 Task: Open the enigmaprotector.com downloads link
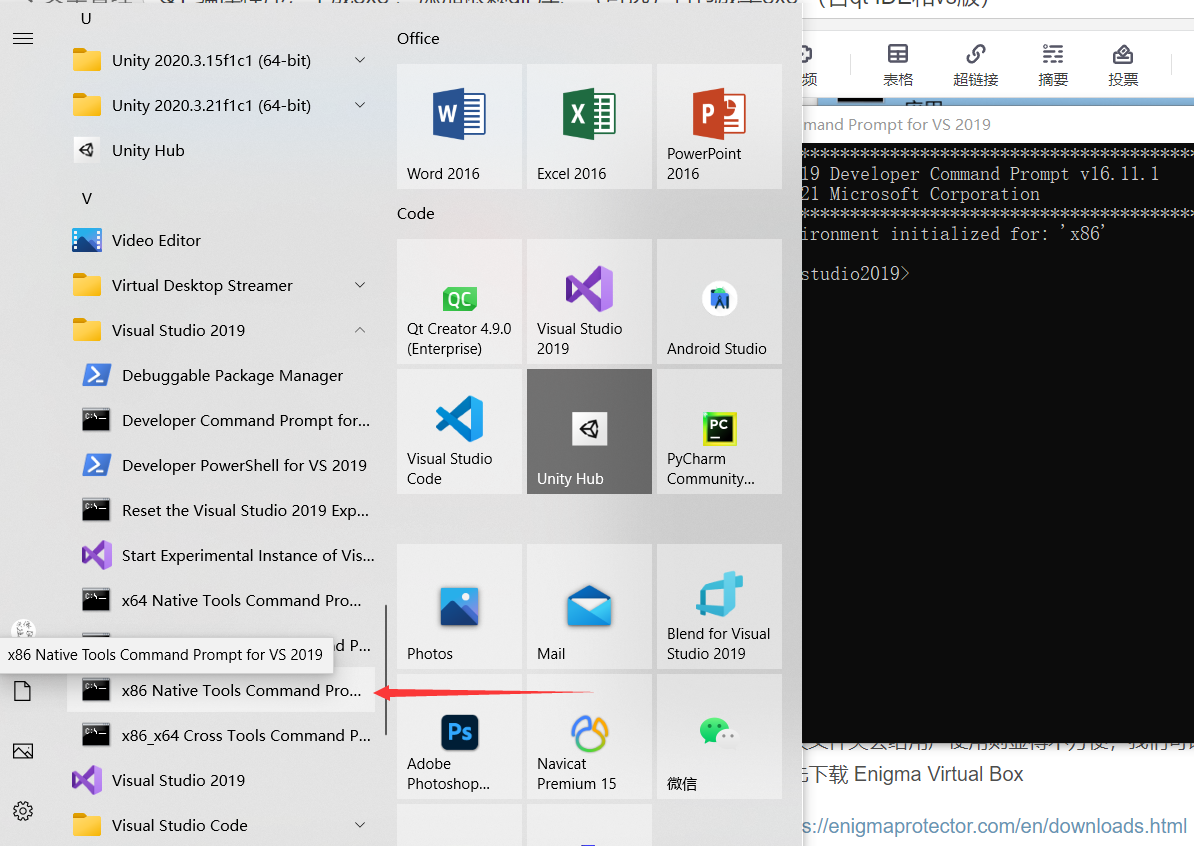[994, 826]
